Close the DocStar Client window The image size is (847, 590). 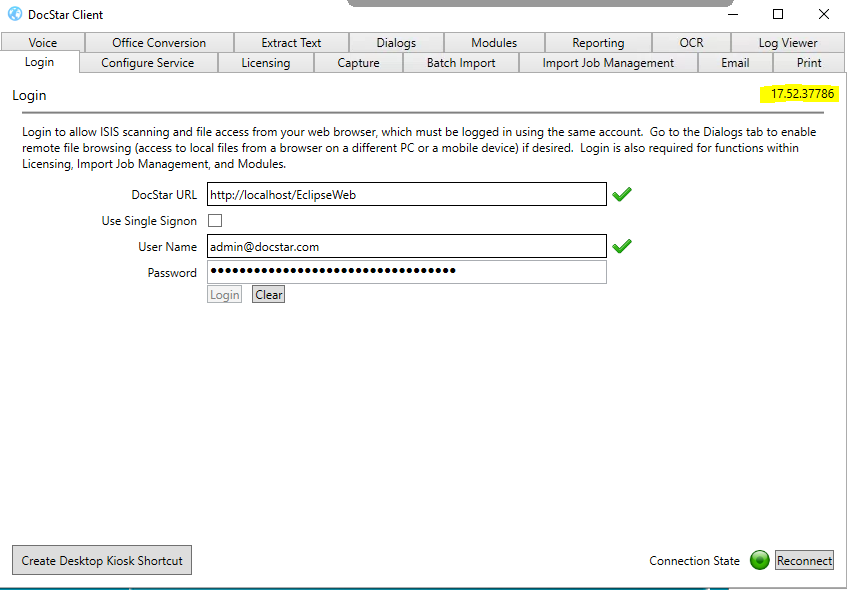(x=824, y=14)
